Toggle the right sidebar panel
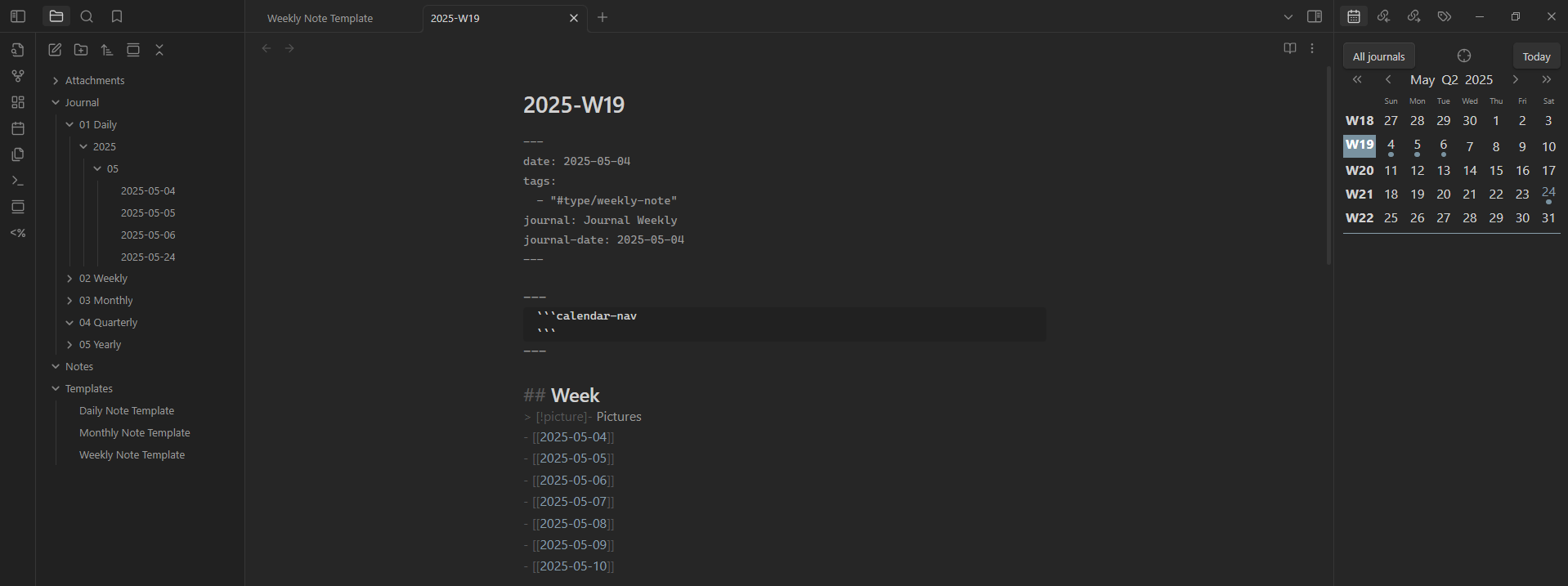 click(x=1315, y=16)
